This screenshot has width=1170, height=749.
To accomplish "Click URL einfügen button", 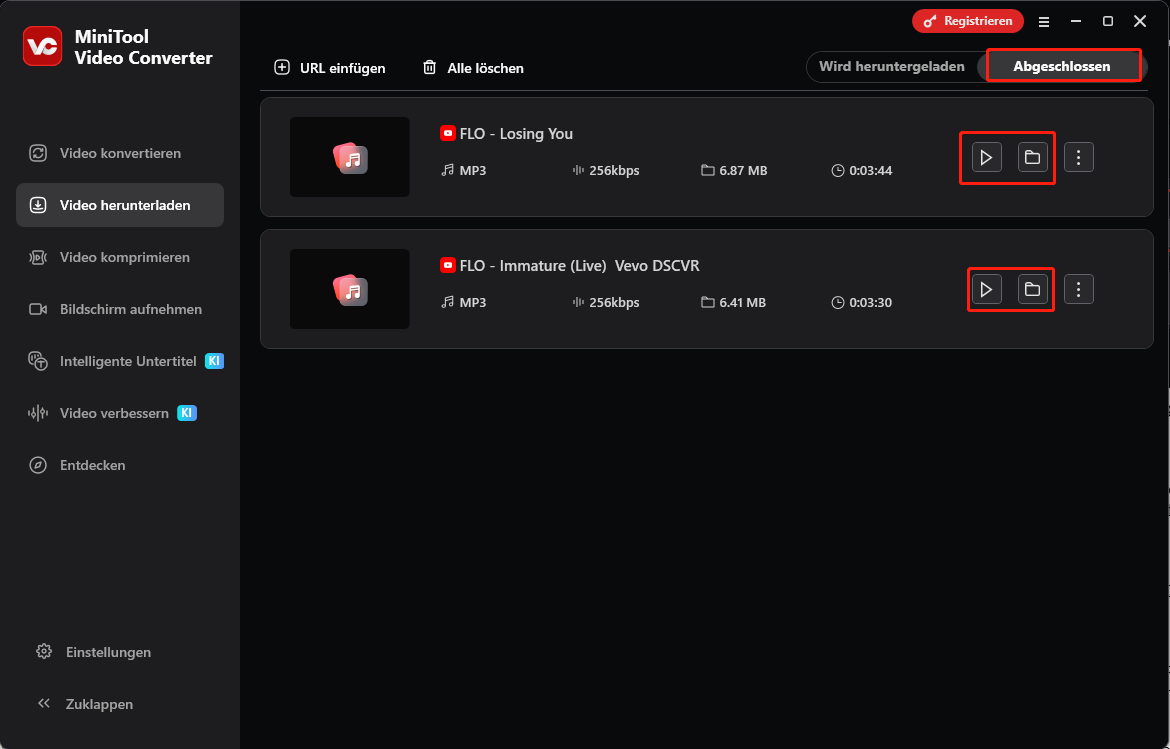I will (x=330, y=68).
